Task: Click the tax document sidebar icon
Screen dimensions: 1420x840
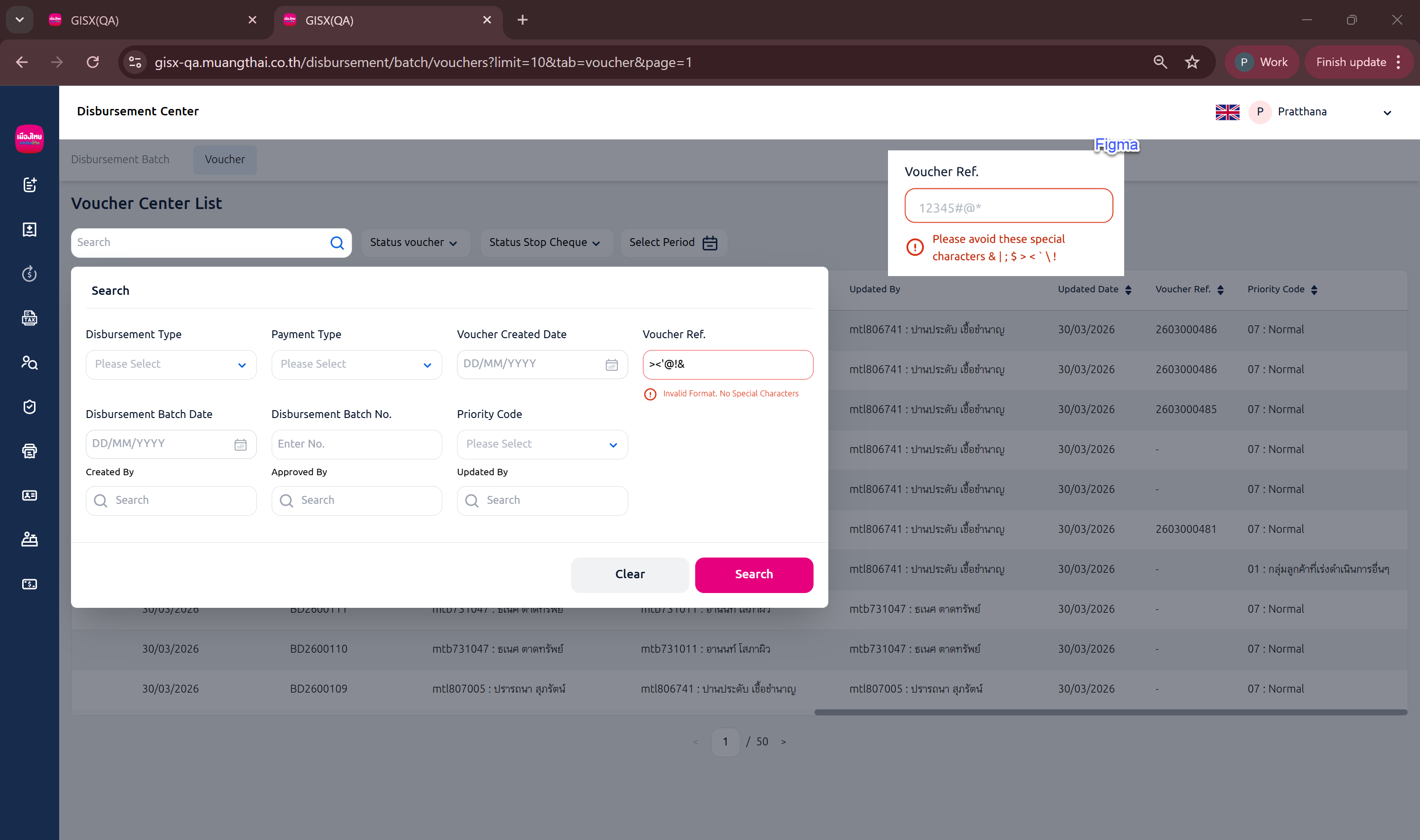Action: (30, 318)
